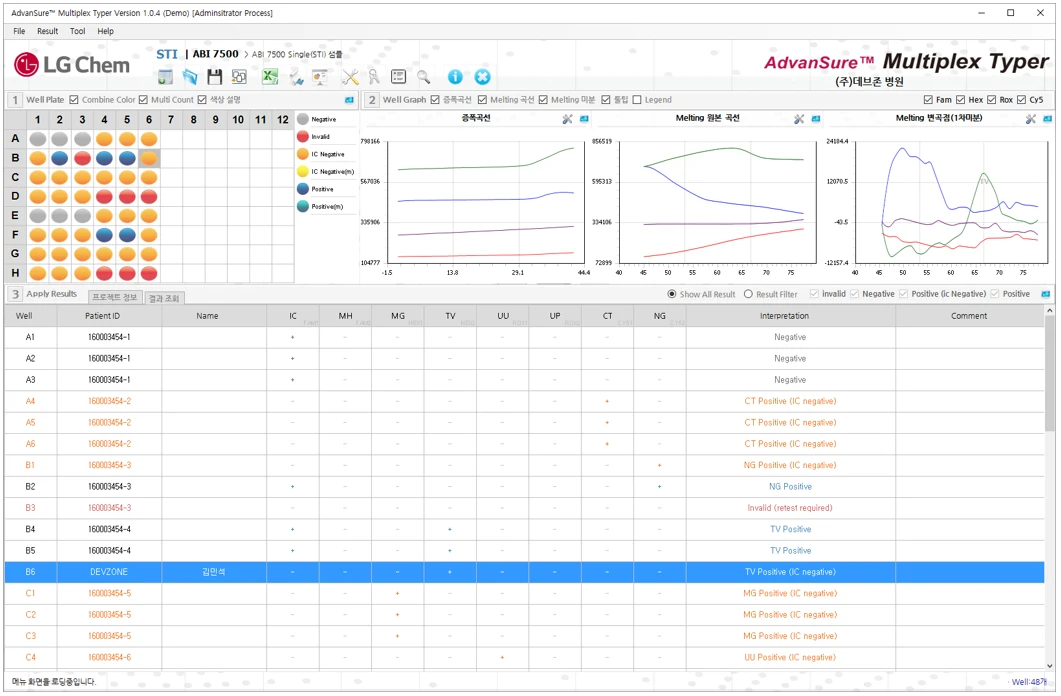Open the Tool menu
The width and height of the screenshot is (1061, 696).
tap(78, 31)
